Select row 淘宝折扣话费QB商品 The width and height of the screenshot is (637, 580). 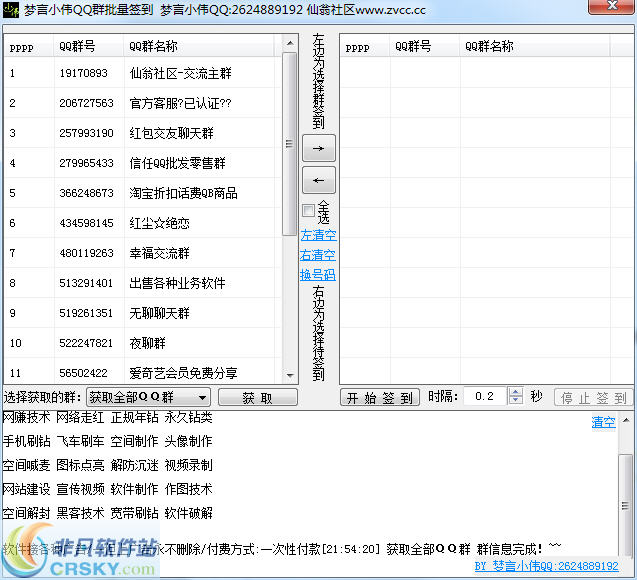click(x=142, y=193)
